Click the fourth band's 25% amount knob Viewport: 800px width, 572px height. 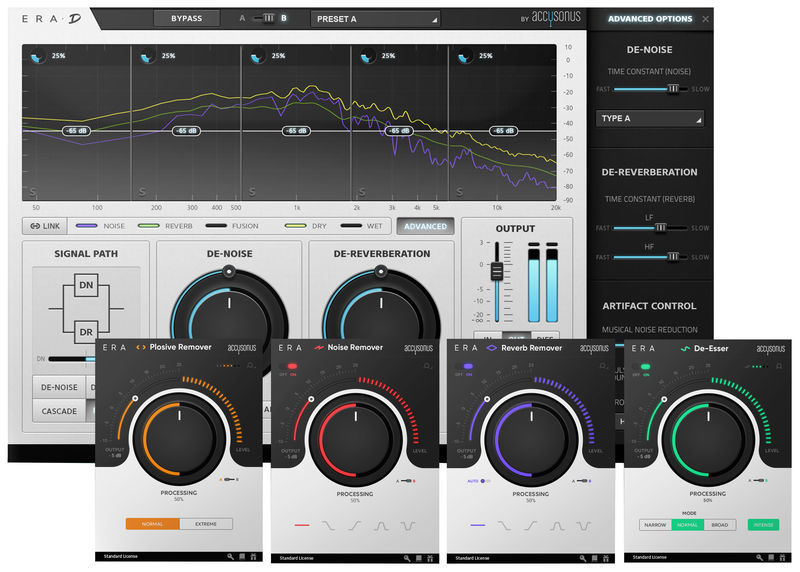coord(367,56)
